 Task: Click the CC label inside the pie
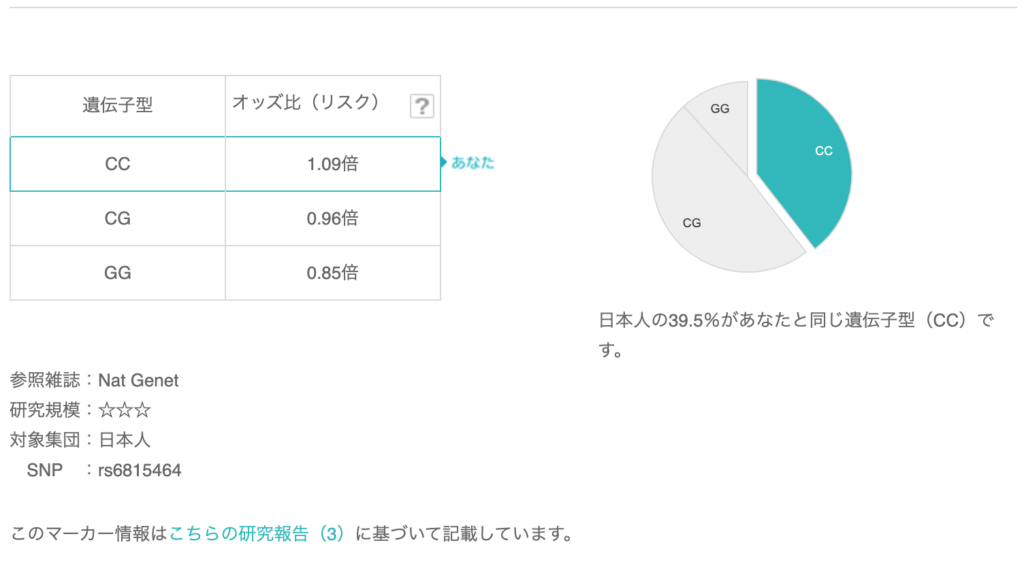[x=824, y=151]
